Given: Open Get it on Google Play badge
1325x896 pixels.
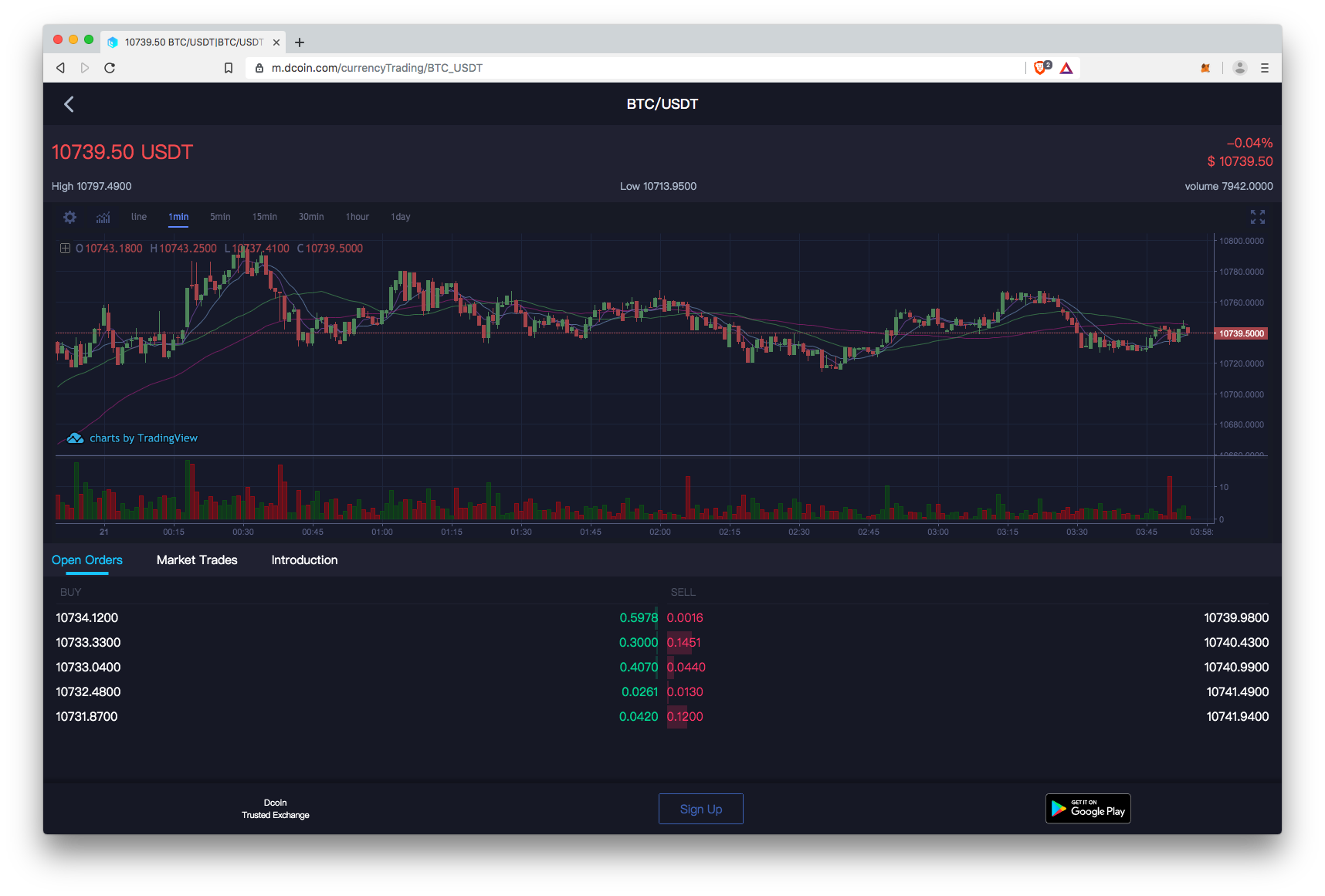Looking at the screenshot, I should pos(1088,809).
